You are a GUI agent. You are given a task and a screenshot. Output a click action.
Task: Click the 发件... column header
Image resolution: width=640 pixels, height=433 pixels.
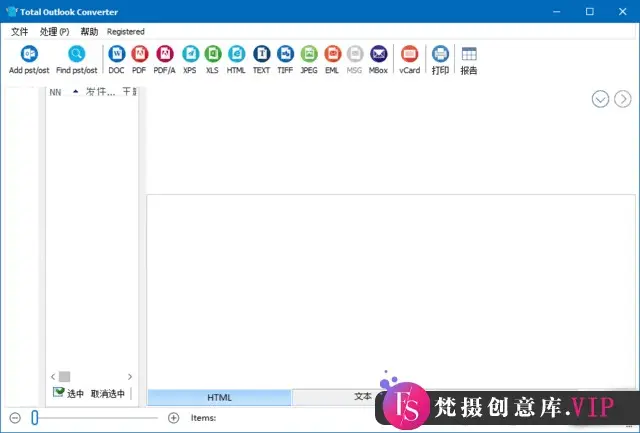click(100, 92)
